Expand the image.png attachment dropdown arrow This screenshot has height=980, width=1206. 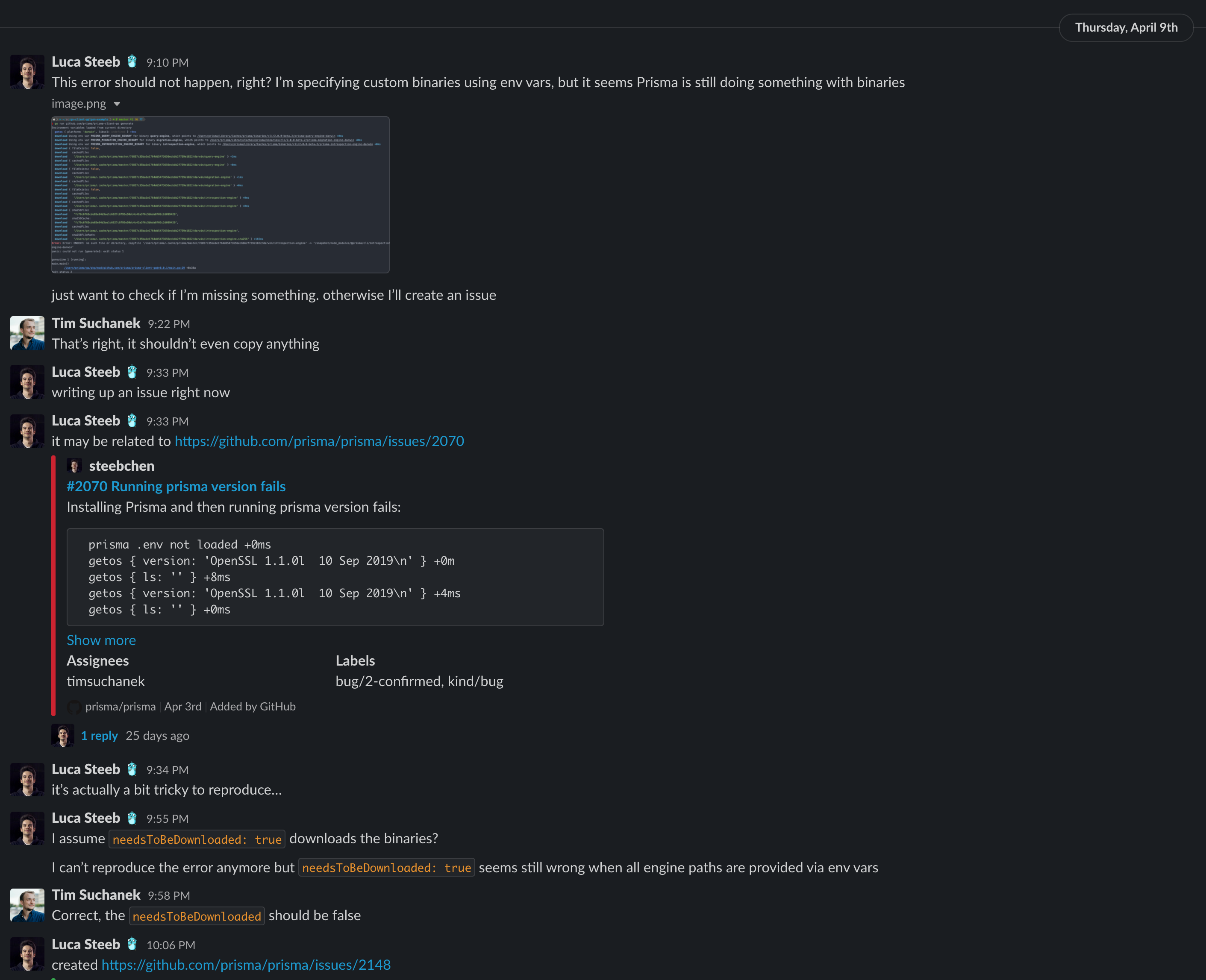tap(117, 104)
